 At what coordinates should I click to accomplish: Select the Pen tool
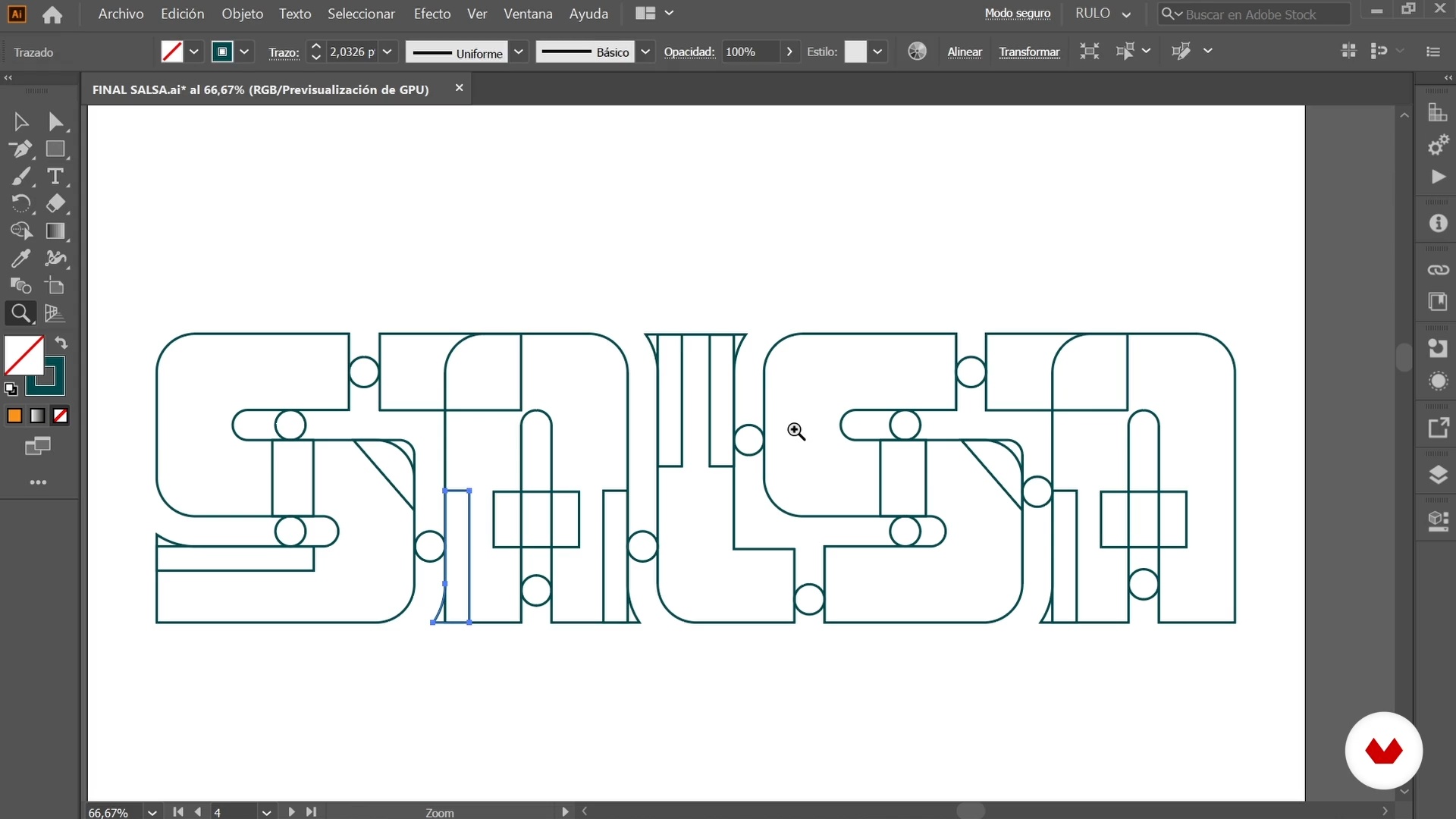pyautogui.click(x=20, y=149)
